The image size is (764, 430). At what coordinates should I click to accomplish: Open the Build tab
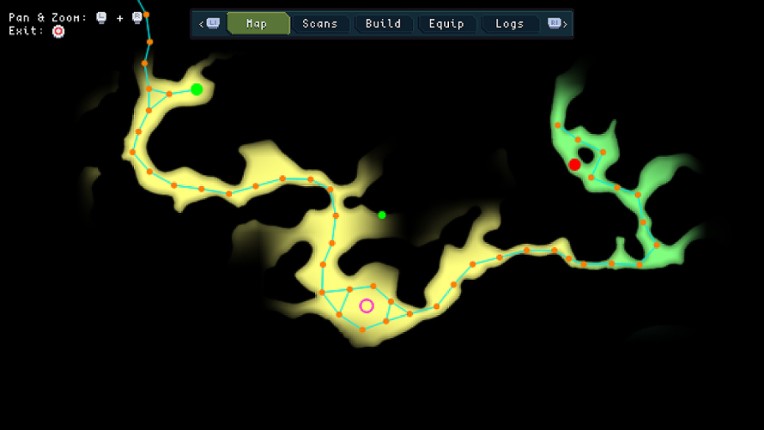coord(383,23)
